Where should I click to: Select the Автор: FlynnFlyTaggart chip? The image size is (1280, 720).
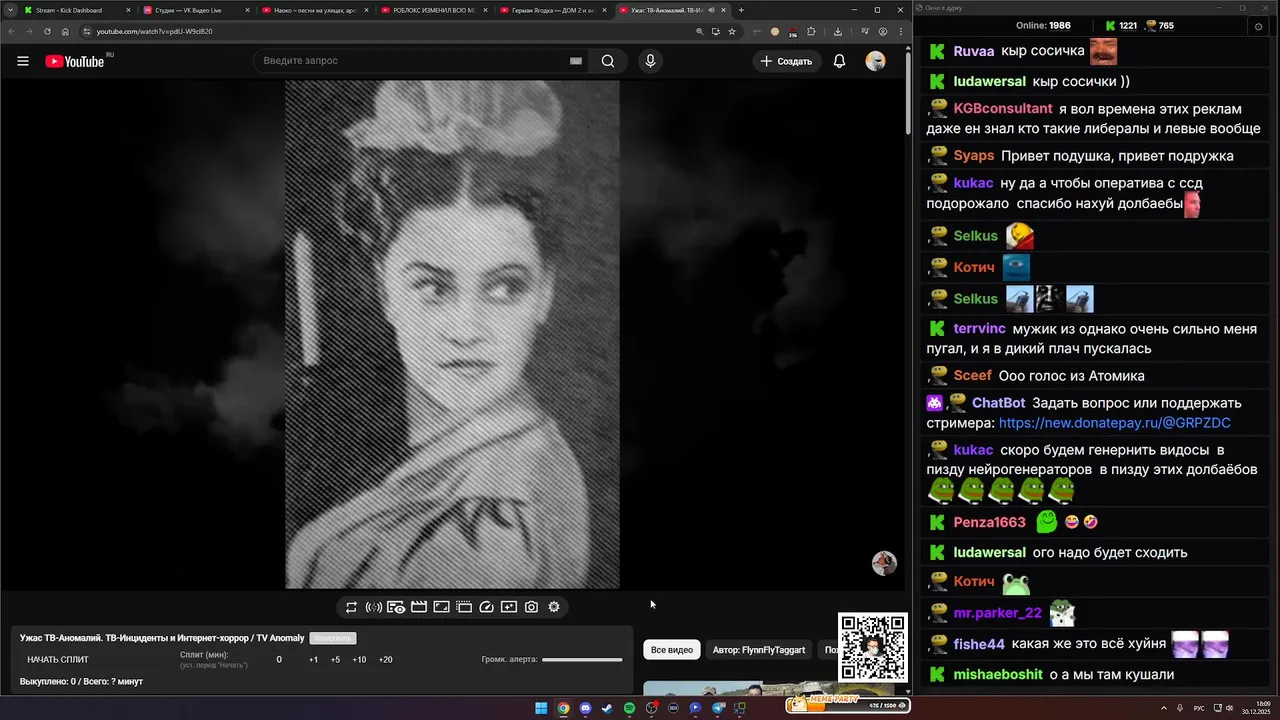[x=759, y=650]
